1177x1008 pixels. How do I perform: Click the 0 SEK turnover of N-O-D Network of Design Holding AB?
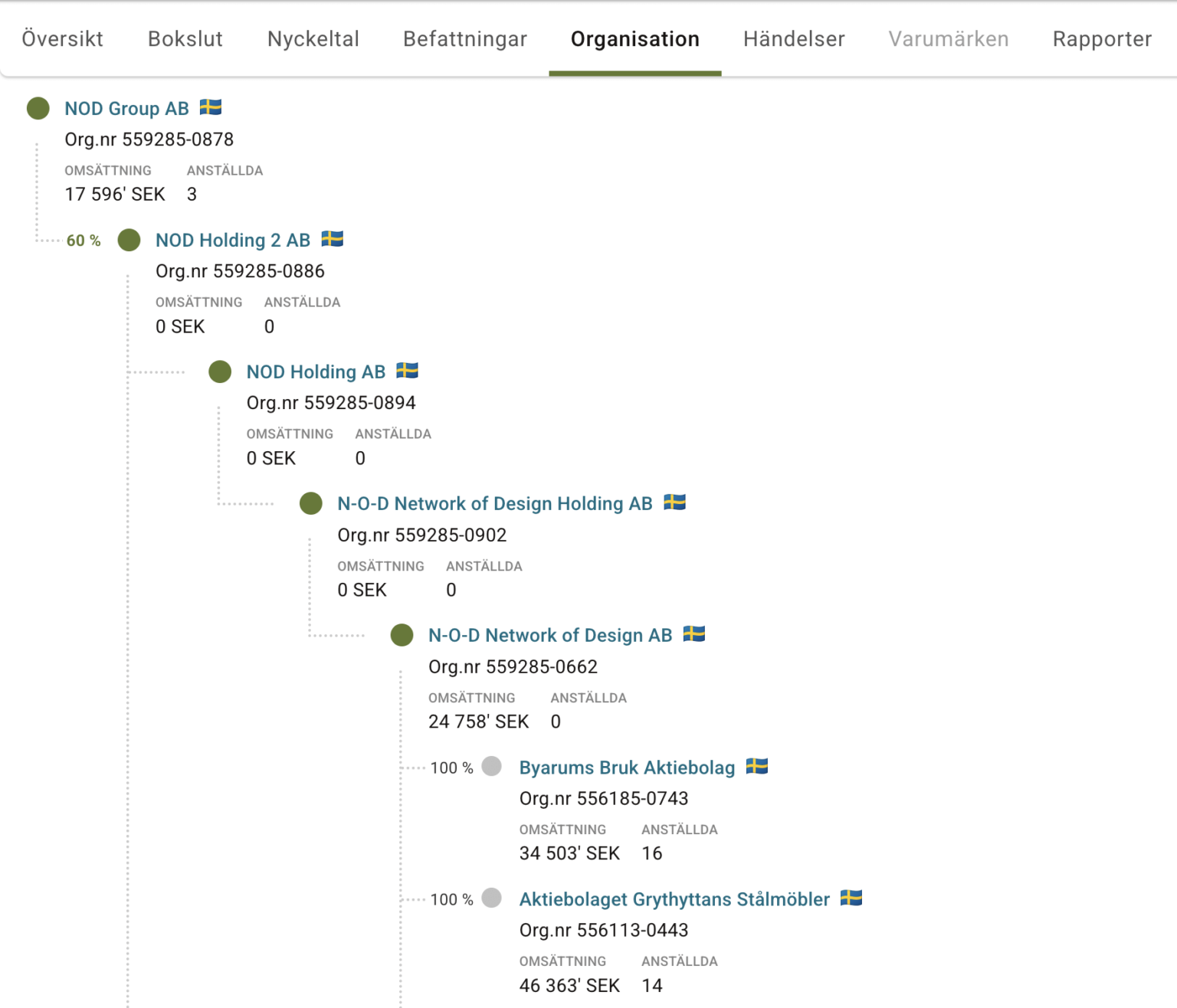tap(362, 590)
